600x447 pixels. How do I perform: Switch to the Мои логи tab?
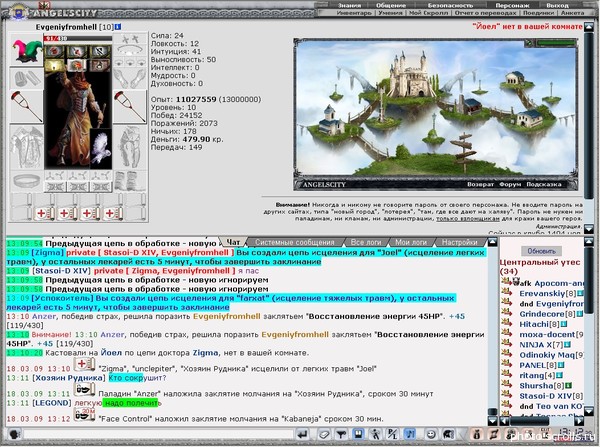(x=411, y=242)
